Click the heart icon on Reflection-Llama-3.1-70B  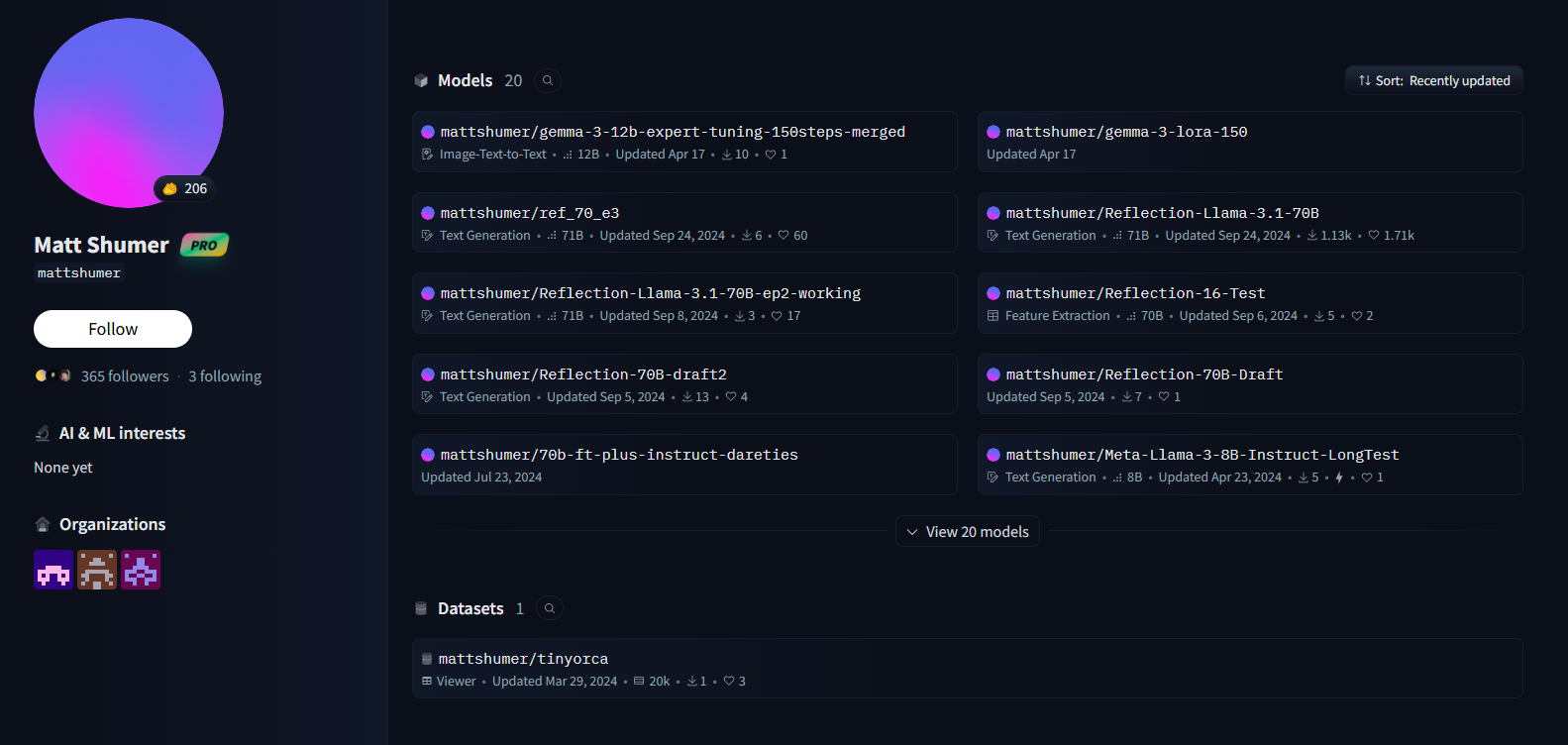click(x=1374, y=236)
